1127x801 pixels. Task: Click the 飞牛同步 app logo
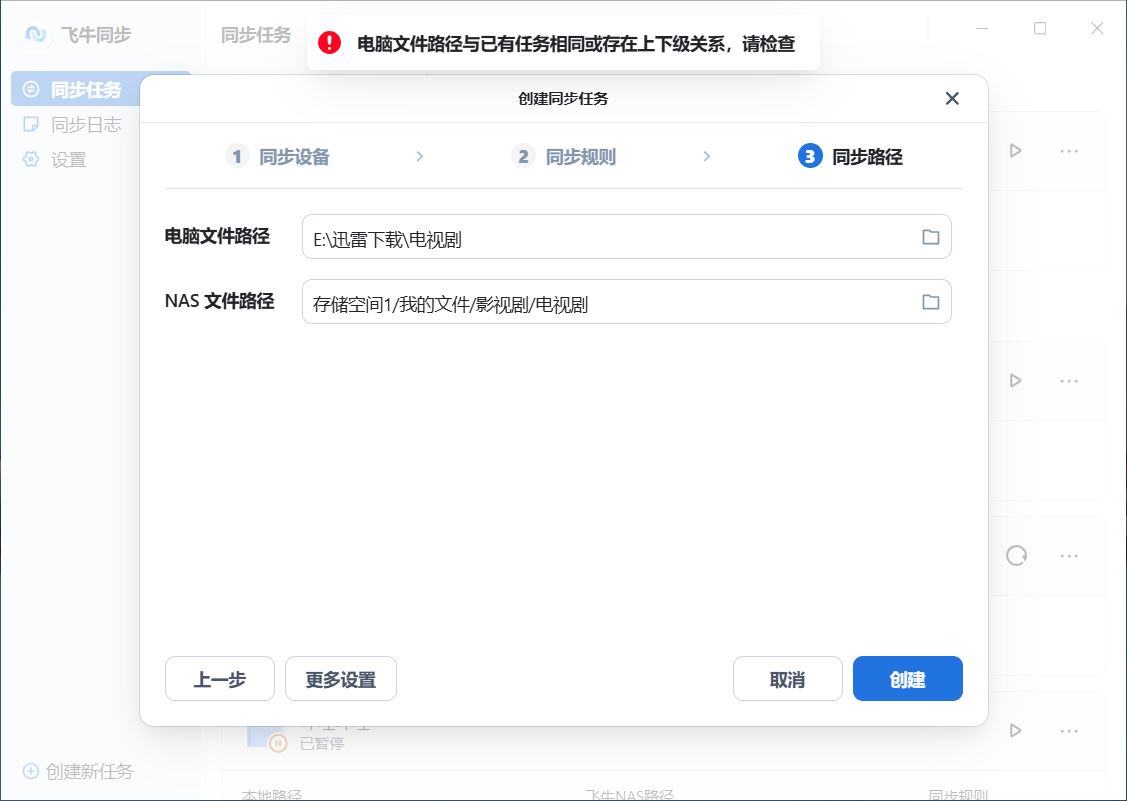tap(35, 34)
